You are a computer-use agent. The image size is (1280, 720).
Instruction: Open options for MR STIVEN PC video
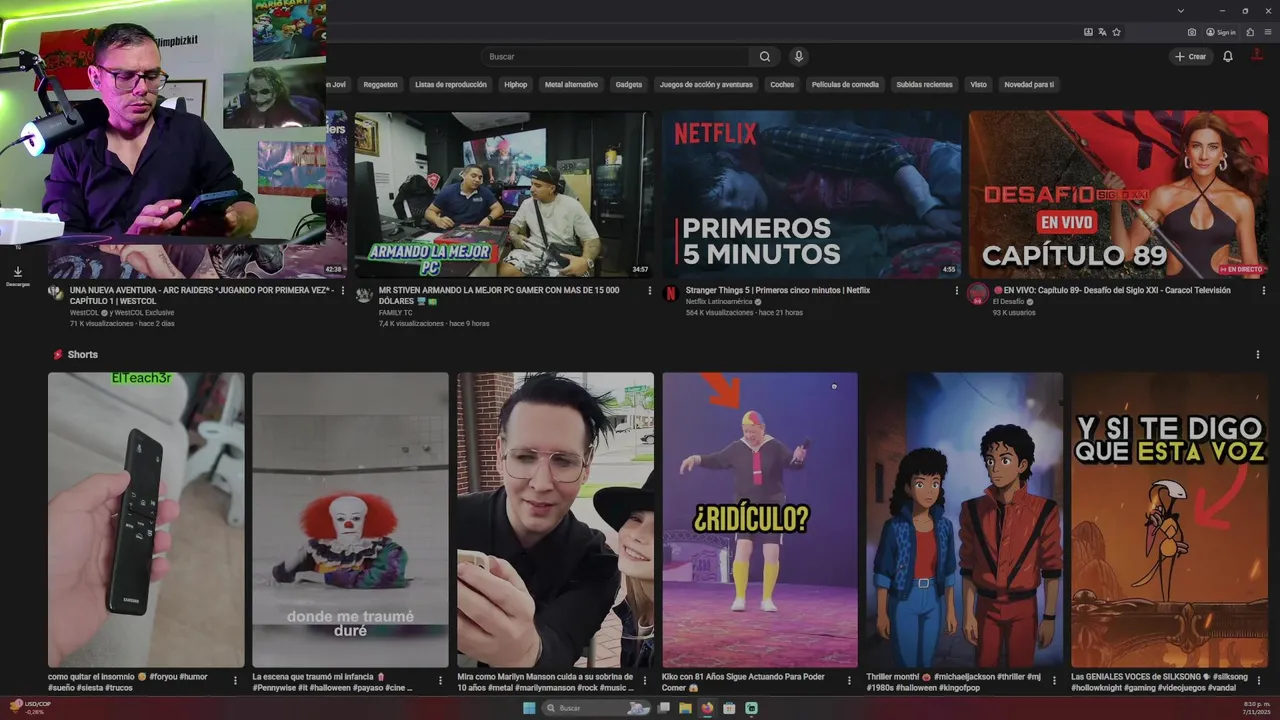tap(650, 291)
